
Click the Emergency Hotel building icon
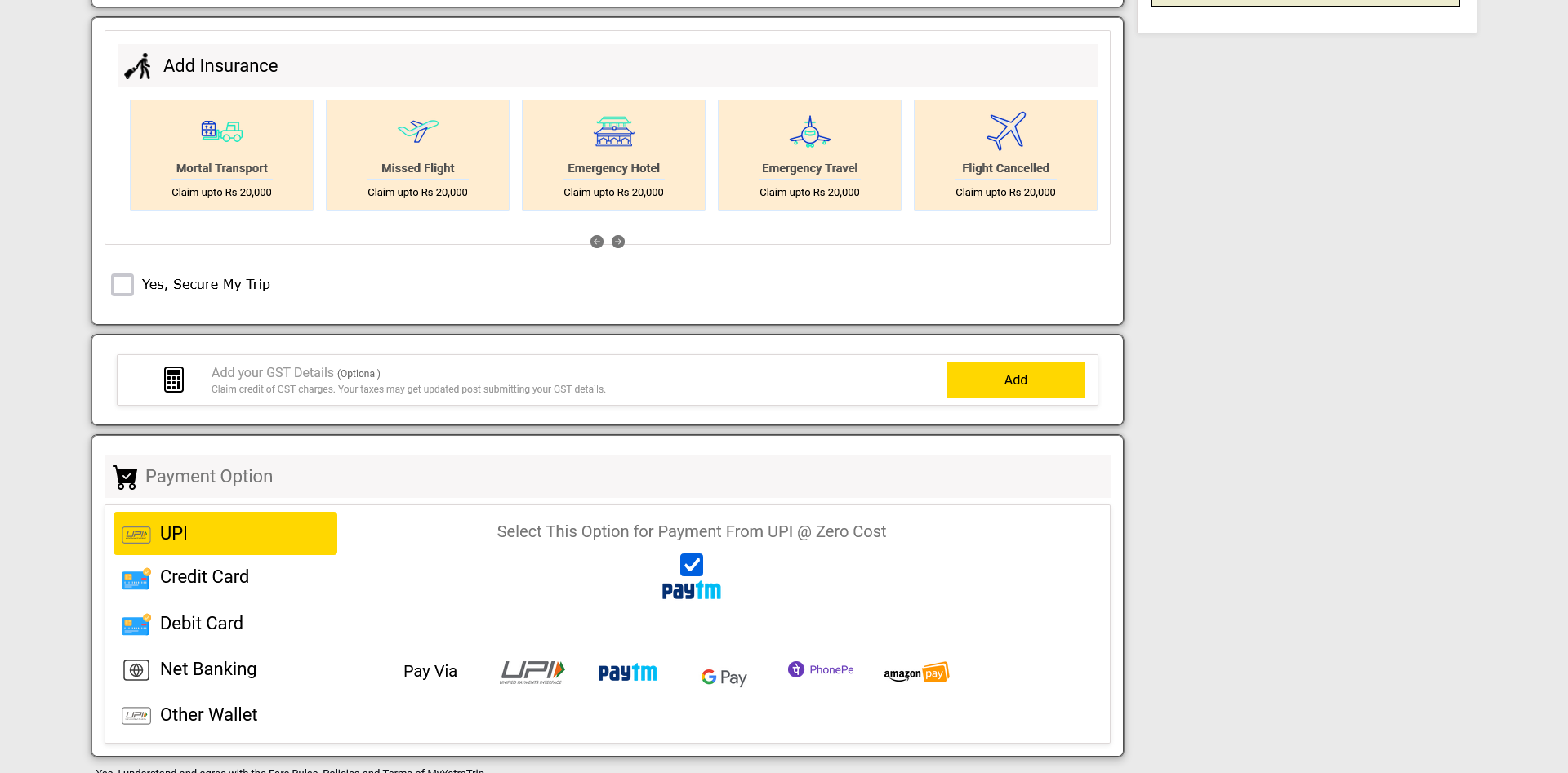pos(614,131)
